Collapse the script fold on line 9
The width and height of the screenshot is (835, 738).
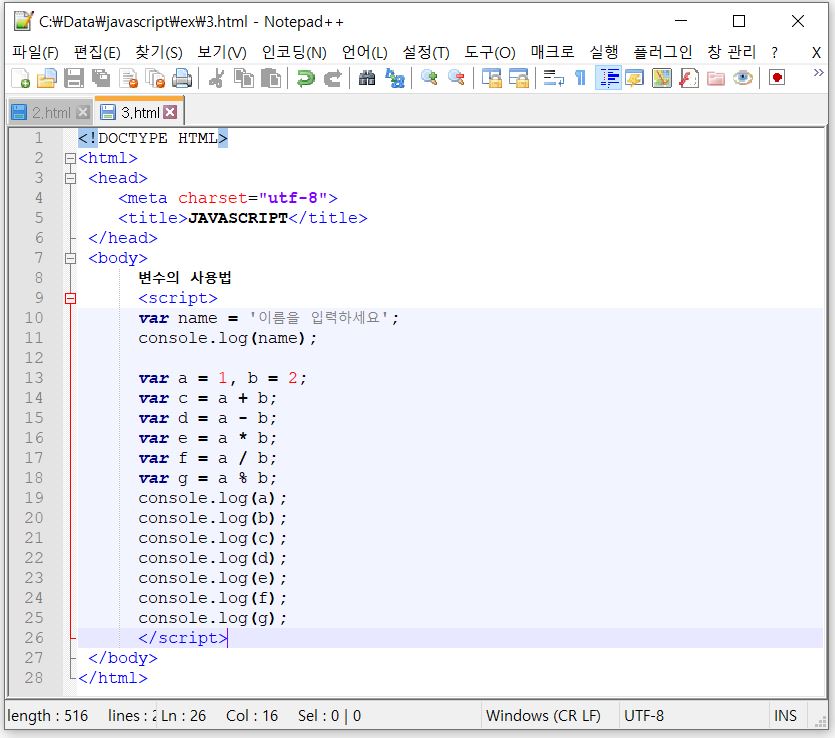[70, 298]
